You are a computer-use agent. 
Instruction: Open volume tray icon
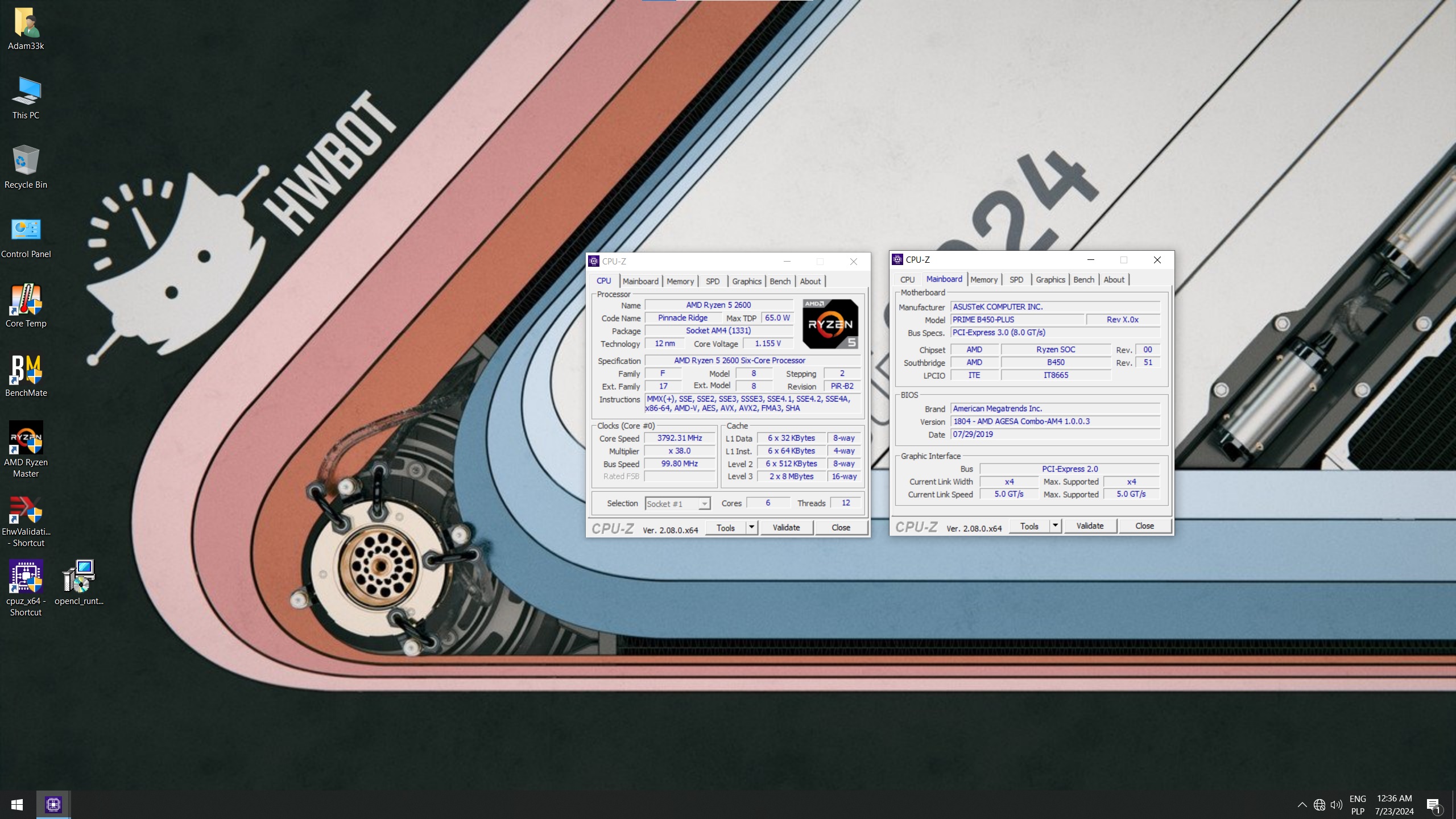(1337, 805)
